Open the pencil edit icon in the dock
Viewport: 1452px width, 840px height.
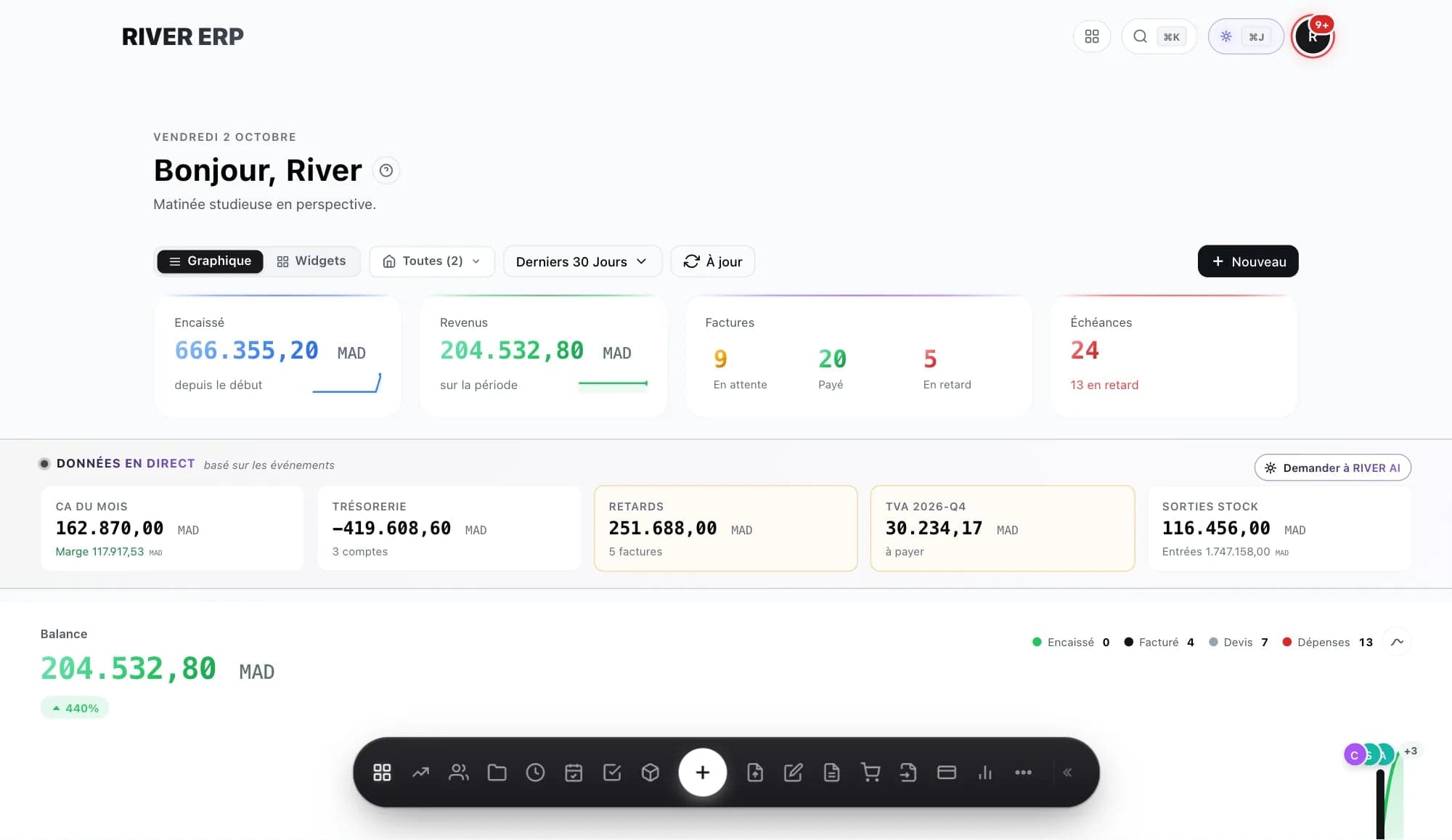[794, 772]
